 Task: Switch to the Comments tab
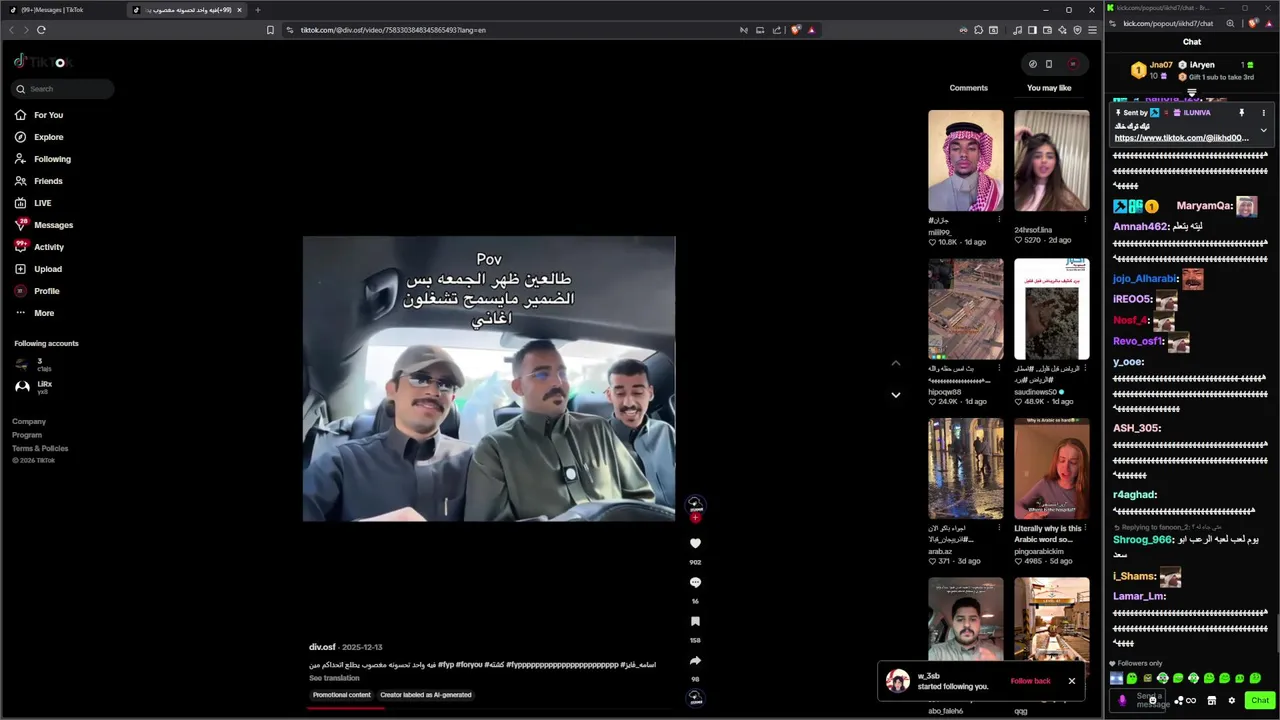click(x=968, y=88)
